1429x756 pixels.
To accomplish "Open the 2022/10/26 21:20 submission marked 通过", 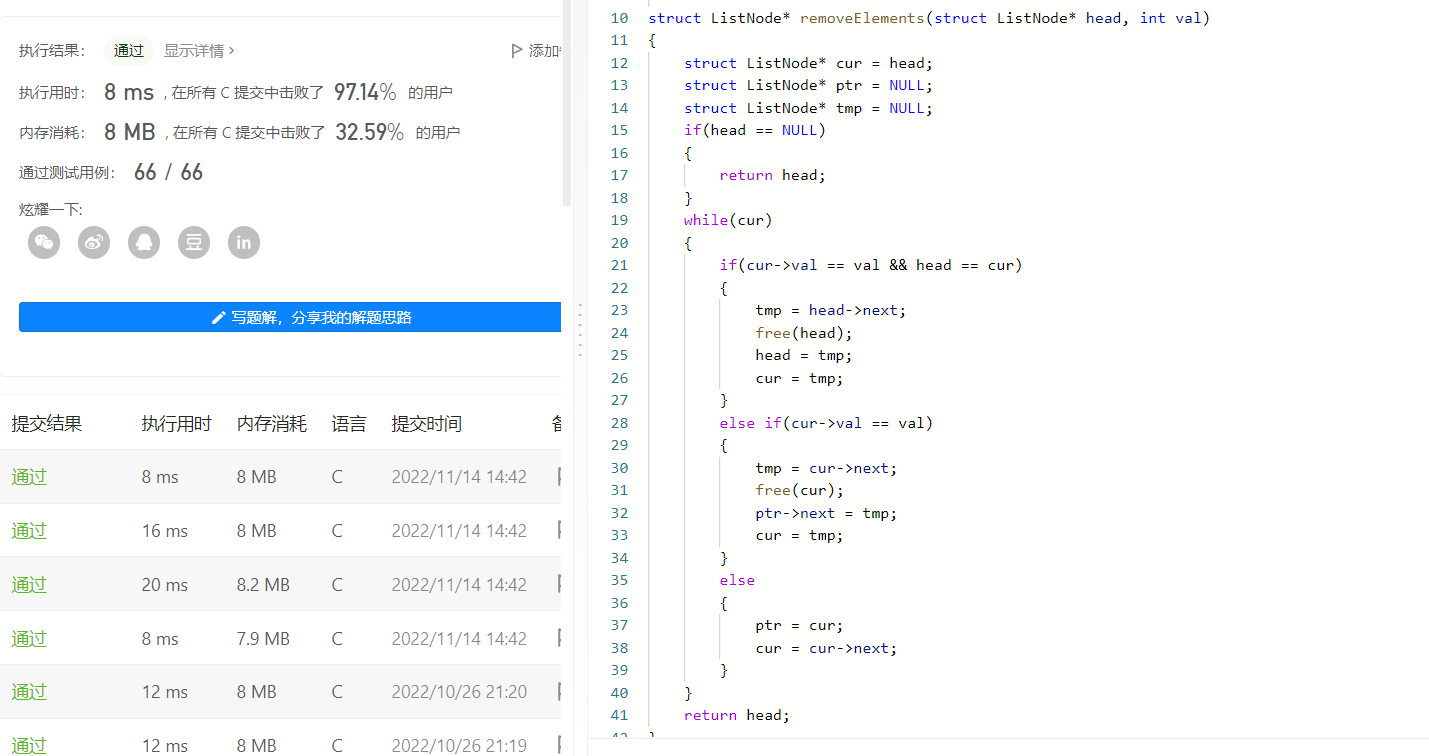I will [x=29, y=692].
